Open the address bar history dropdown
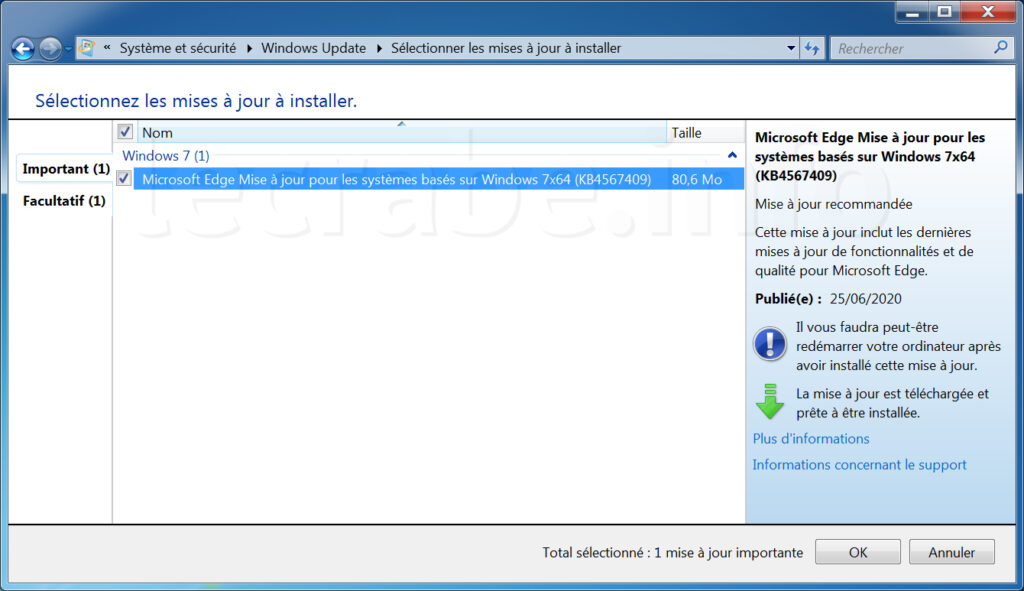 click(791, 48)
